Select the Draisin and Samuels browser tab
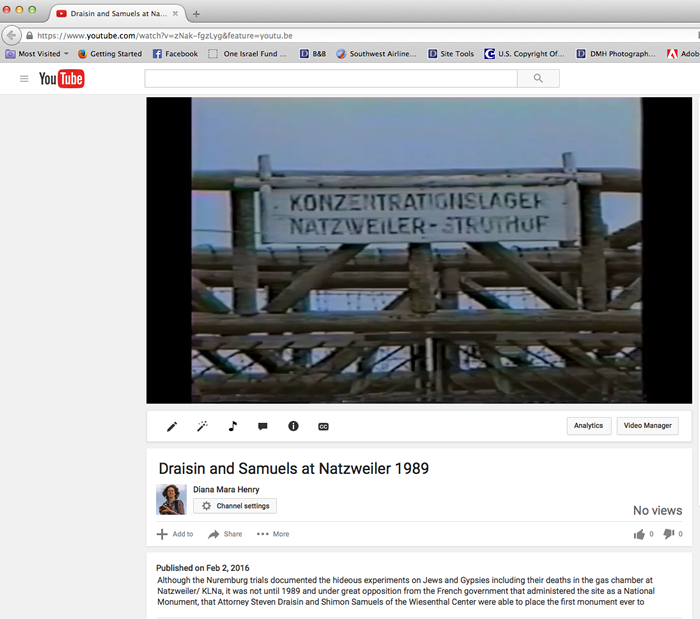The height and width of the screenshot is (619, 700). coord(117,14)
